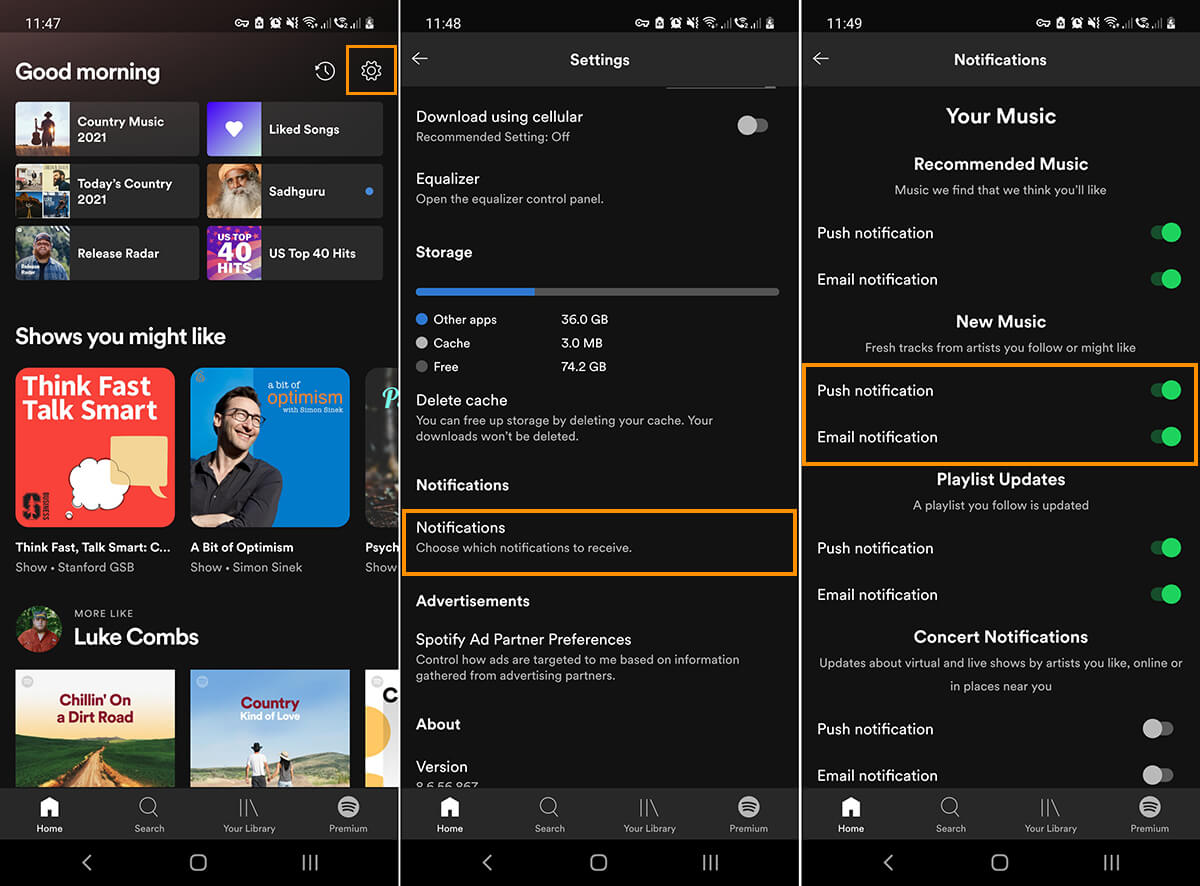The image size is (1200, 886).
Task: Toggle Download using cellular switch
Action: [x=753, y=125]
